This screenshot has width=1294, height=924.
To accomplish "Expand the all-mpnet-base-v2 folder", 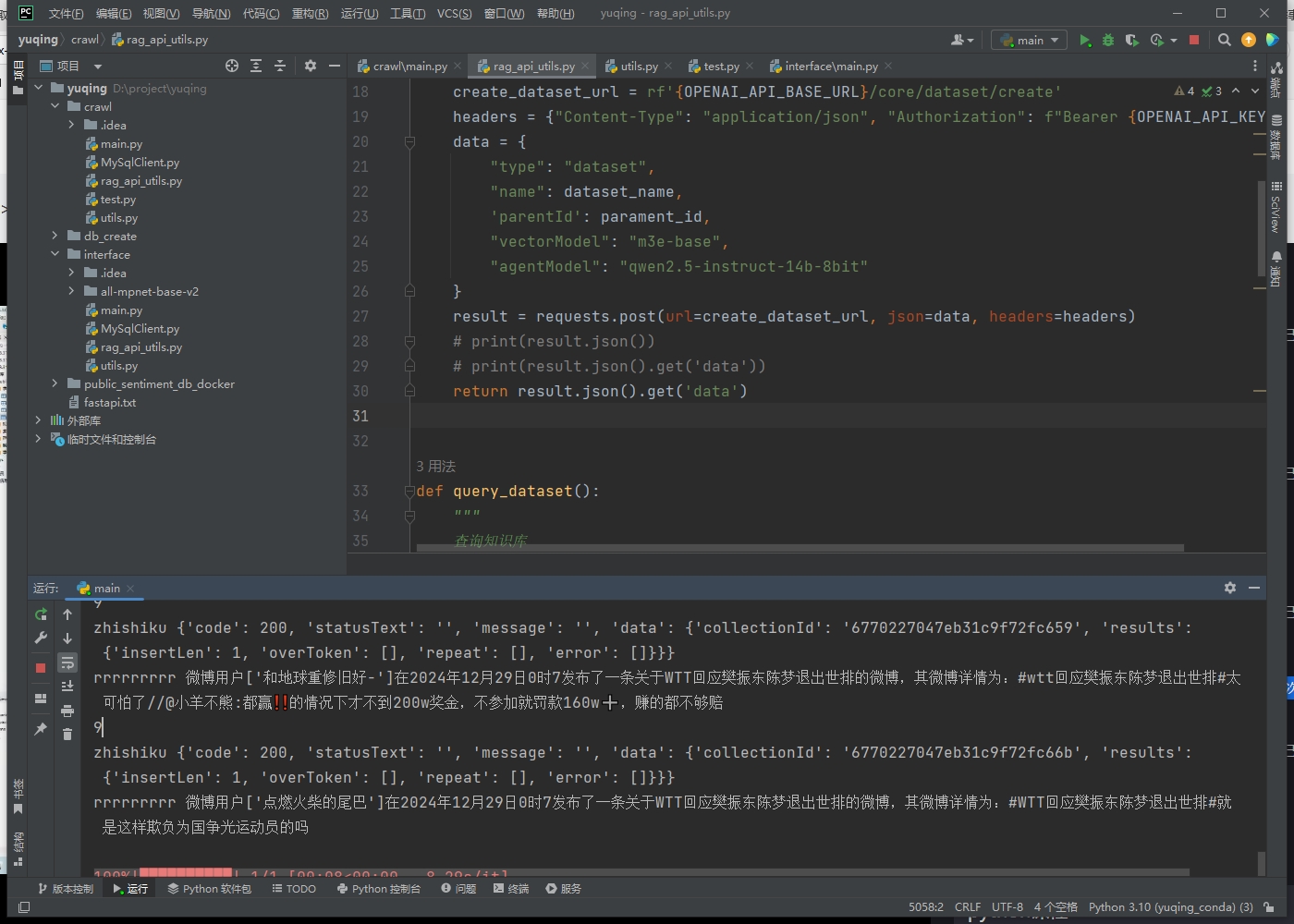I will tap(71, 291).
